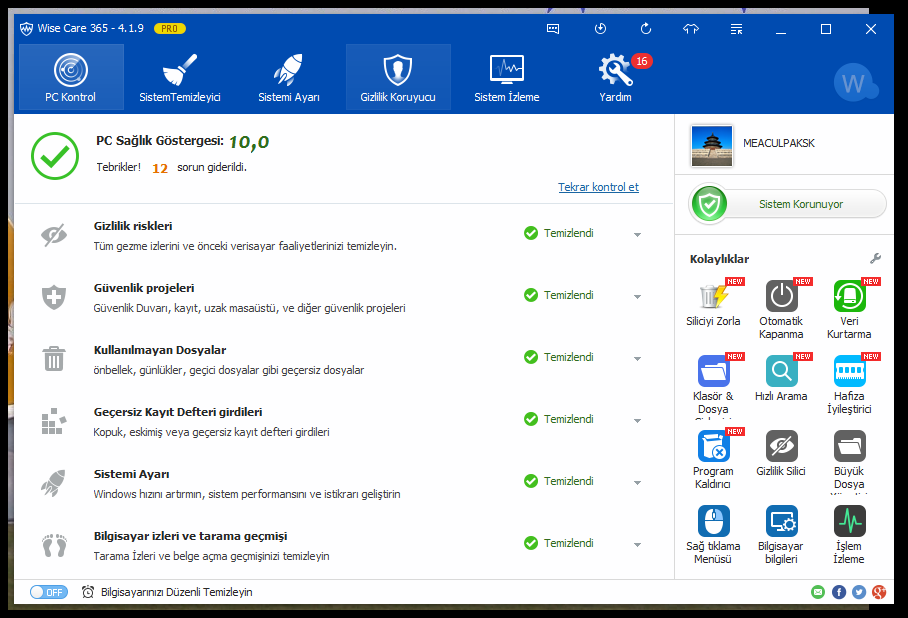
Task: Open the Yardım tab
Action: click(615, 77)
